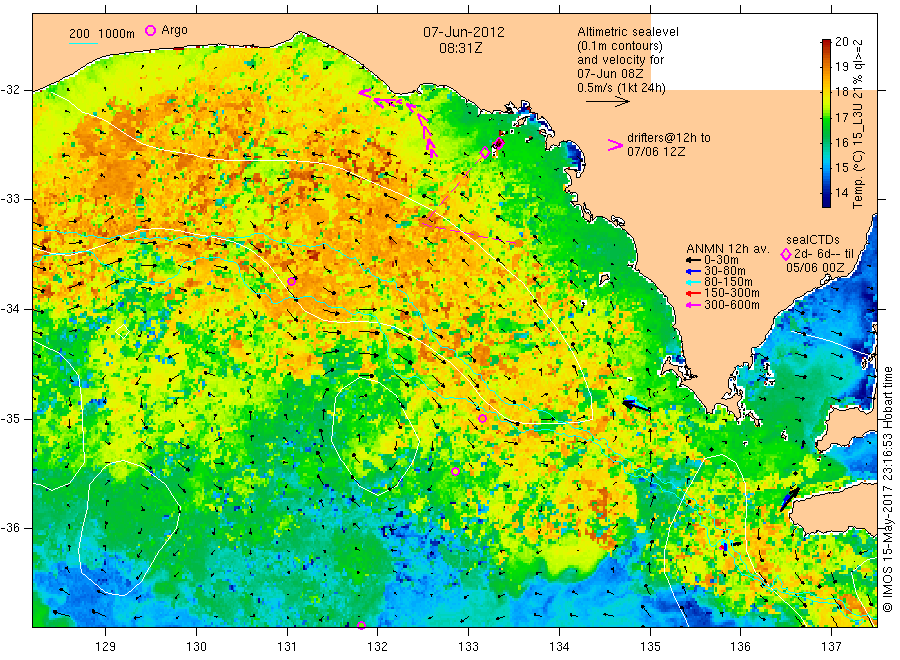Click the southernmost magenta drifter arrow near 132.6E, 32.6S
The width and height of the screenshot is (900, 660).
click(x=432, y=151)
